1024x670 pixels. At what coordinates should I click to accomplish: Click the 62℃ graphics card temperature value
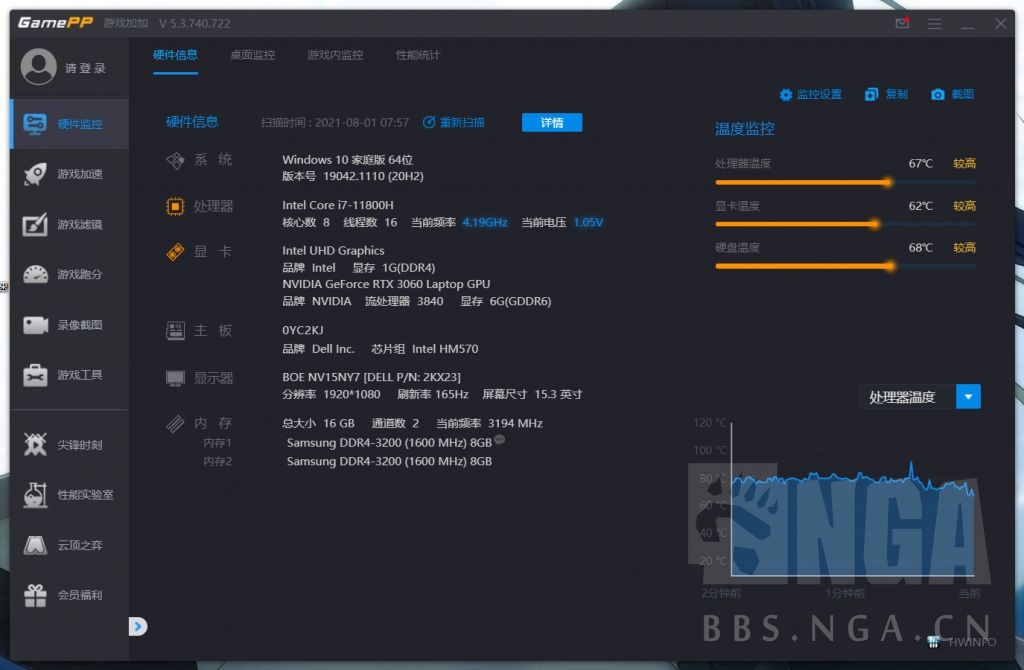click(x=920, y=206)
